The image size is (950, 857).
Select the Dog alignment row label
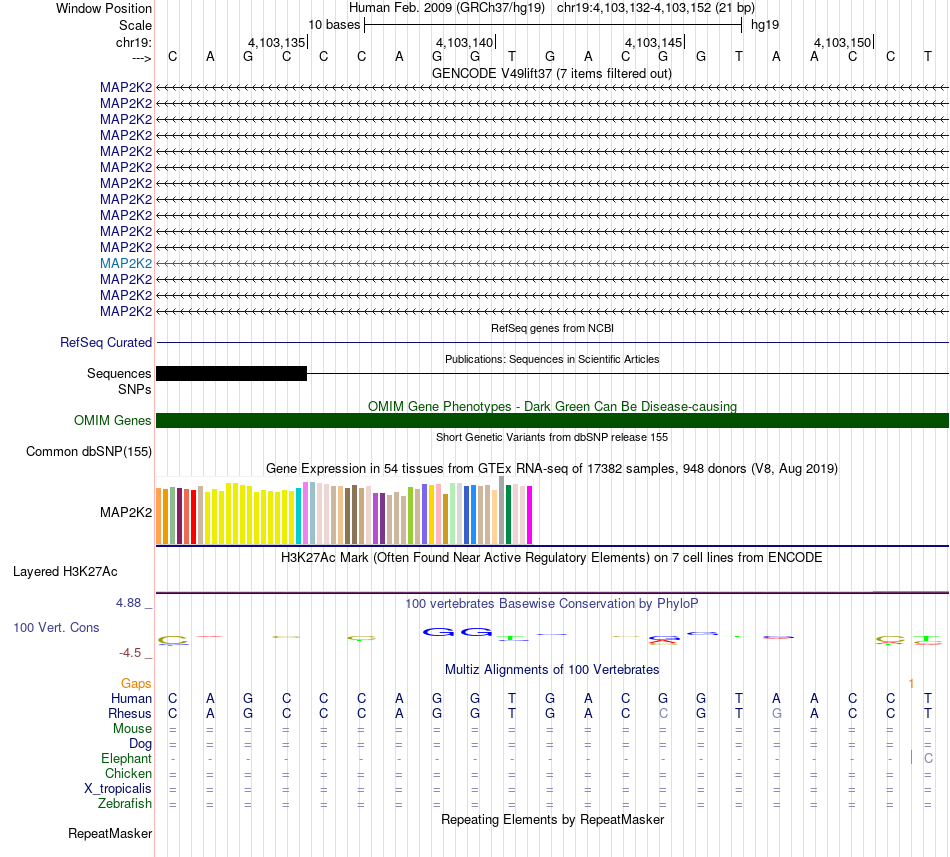point(140,744)
